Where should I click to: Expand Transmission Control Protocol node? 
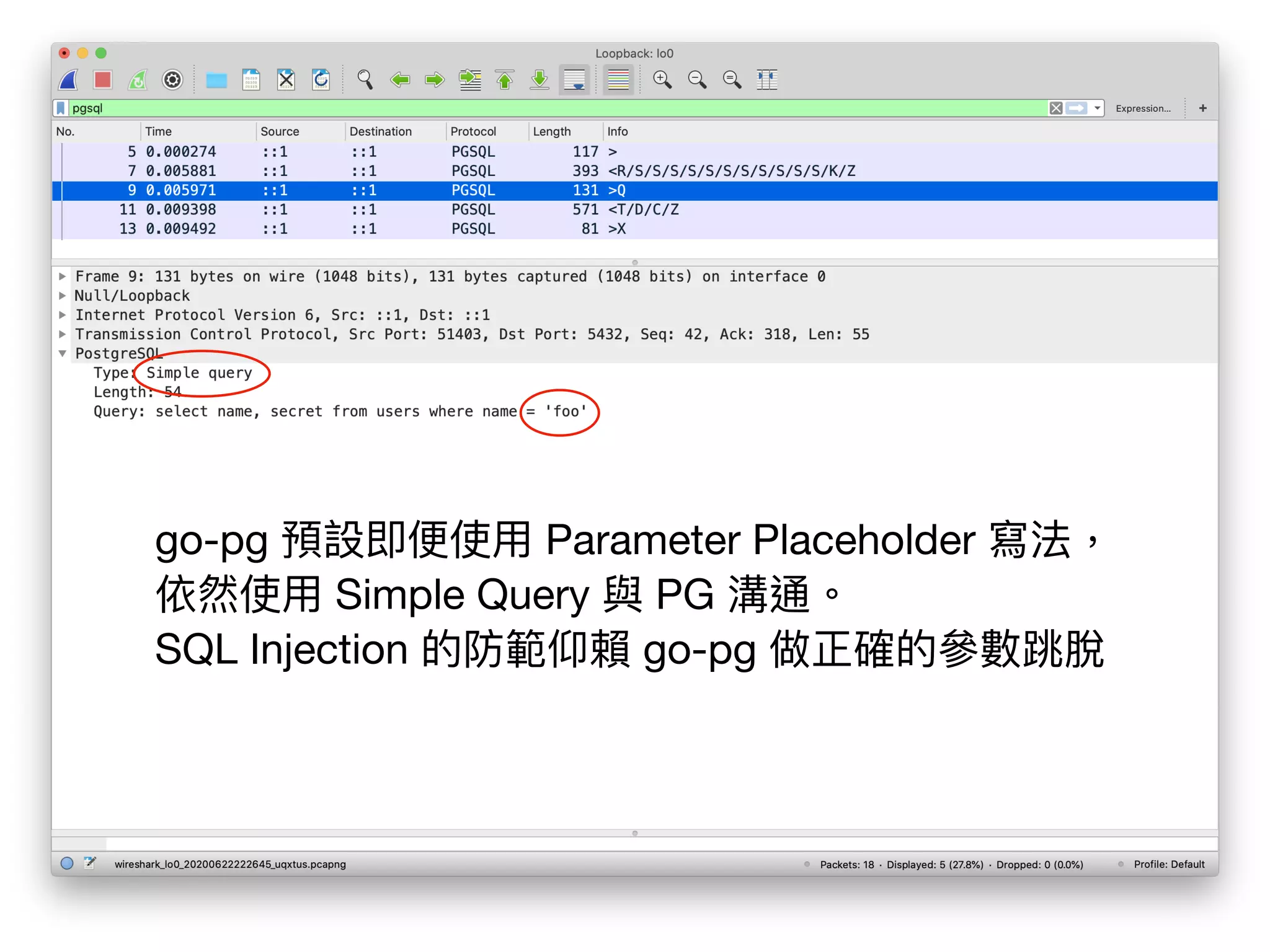click(62, 334)
